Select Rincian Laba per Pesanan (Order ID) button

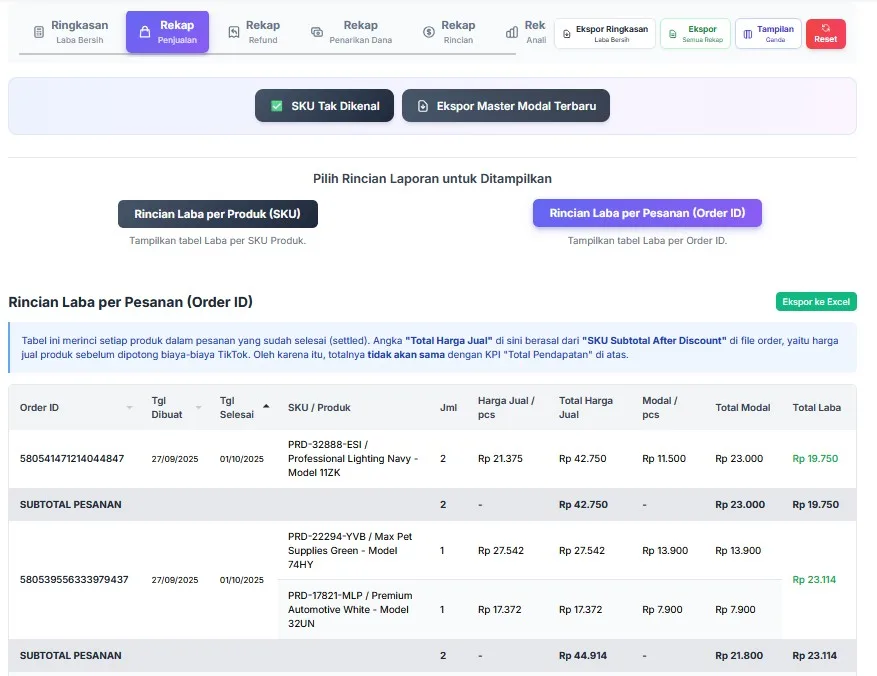click(x=647, y=213)
